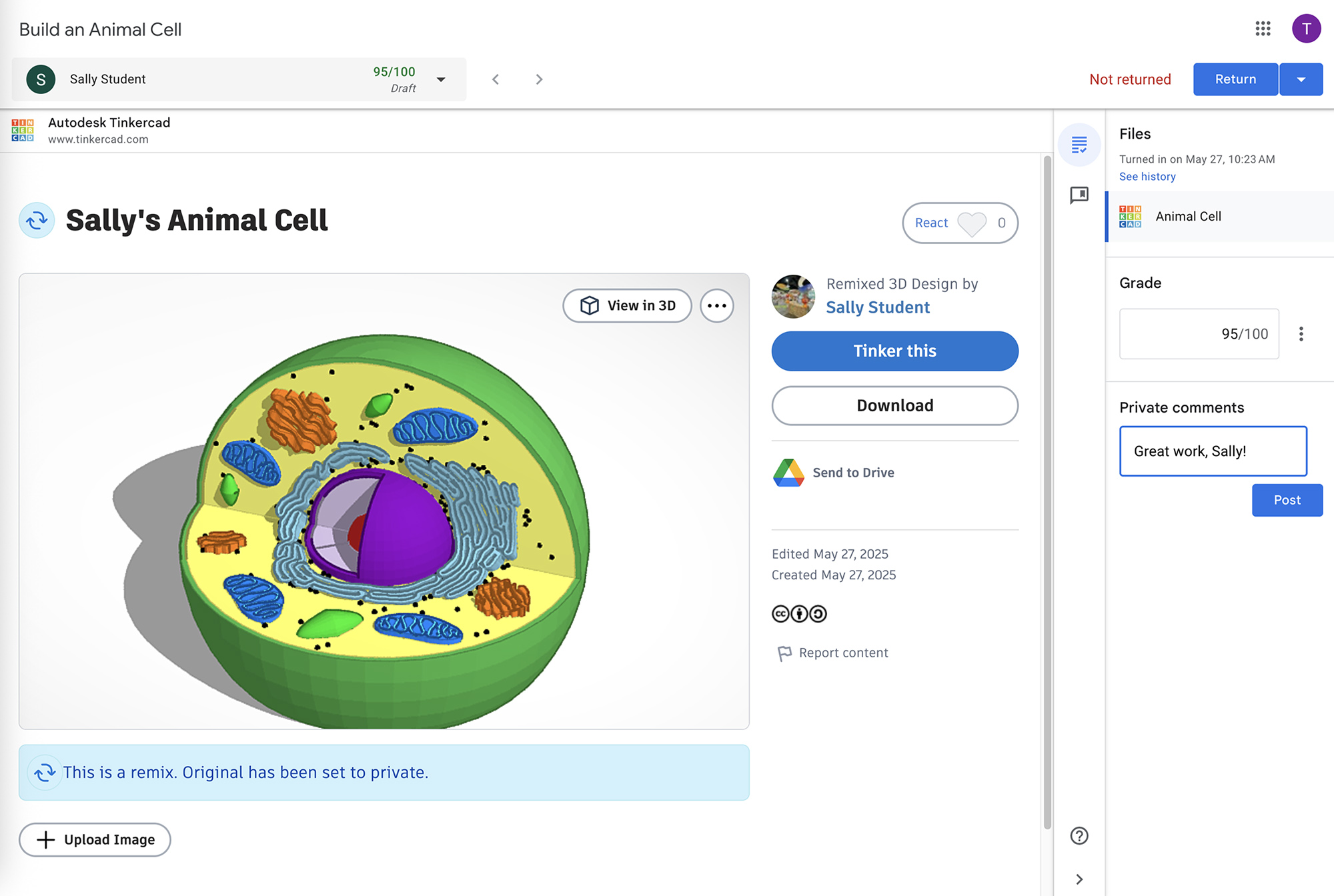Open the Return button dropdown arrow

point(1301,79)
